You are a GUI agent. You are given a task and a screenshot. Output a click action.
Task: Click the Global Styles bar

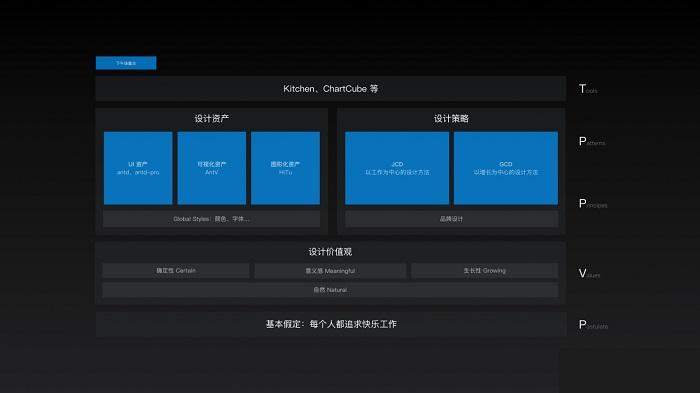click(x=212, y=219)
